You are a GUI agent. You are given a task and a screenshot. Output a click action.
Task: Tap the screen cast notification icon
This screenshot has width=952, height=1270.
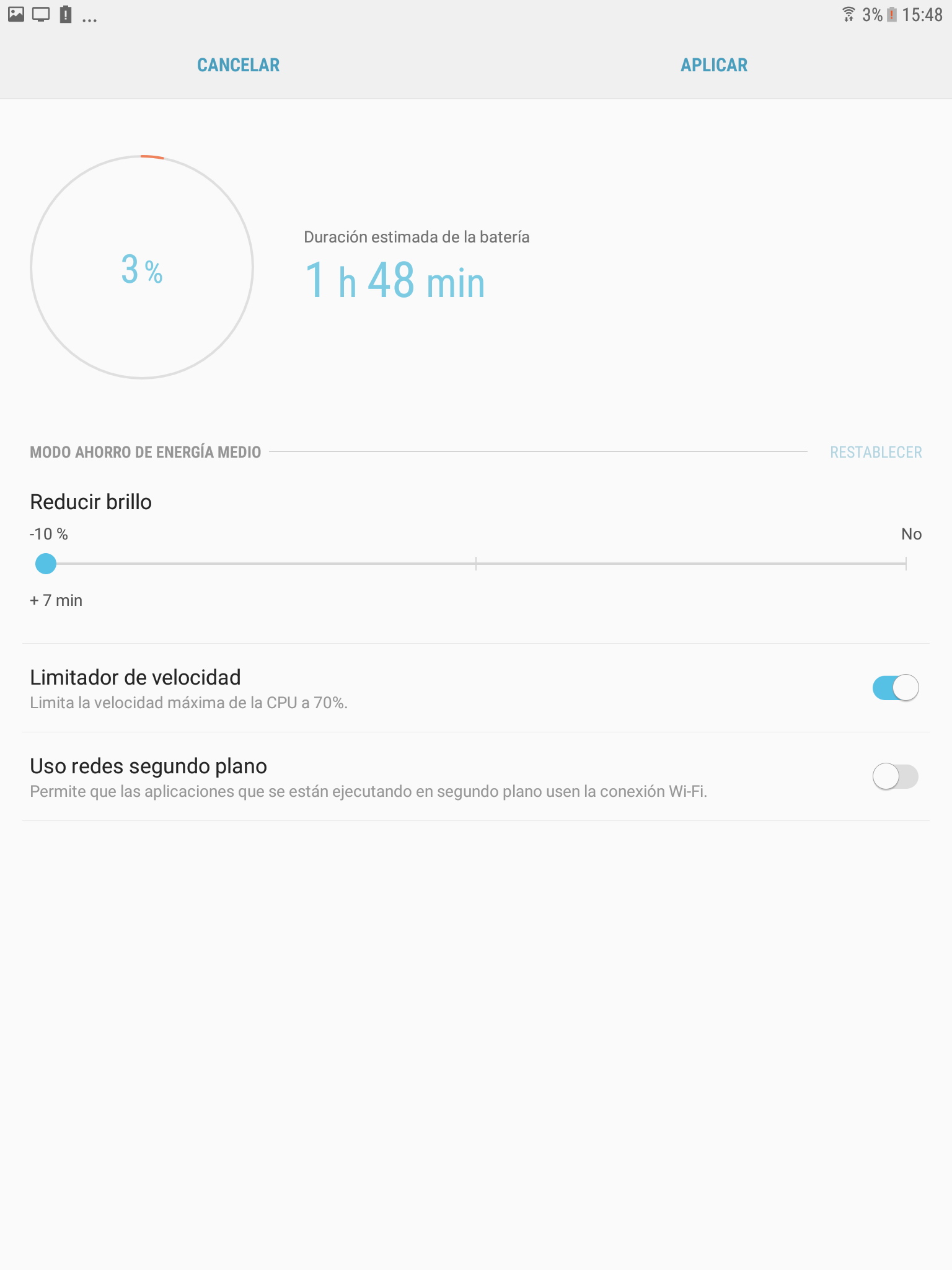[41, 14]
